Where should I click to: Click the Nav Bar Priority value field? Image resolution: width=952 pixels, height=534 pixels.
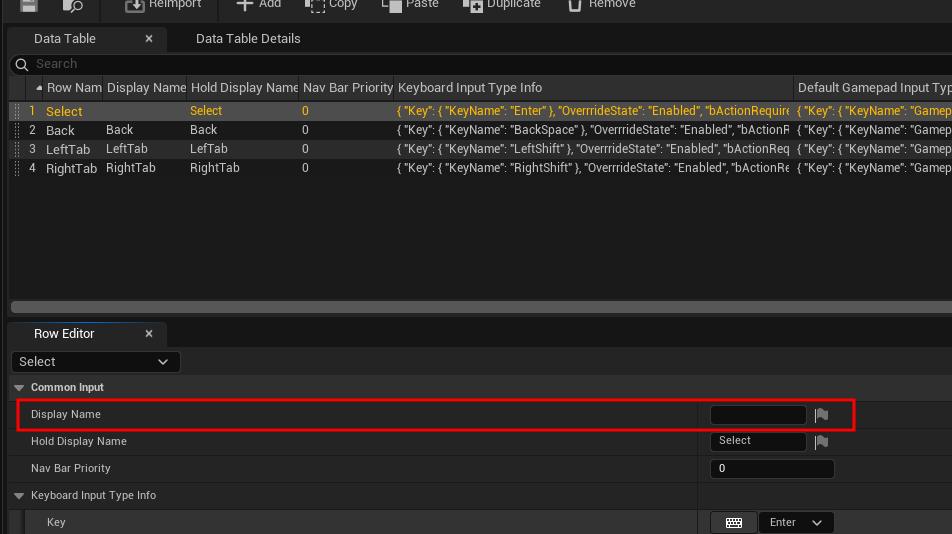771,469
